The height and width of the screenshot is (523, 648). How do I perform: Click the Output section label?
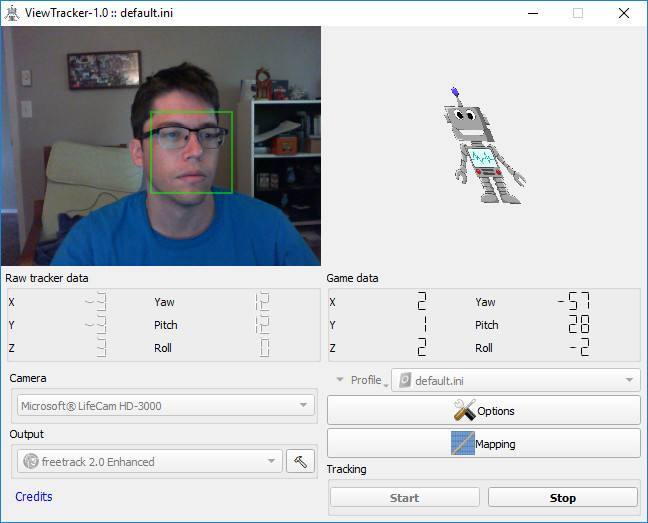point(26,434)
